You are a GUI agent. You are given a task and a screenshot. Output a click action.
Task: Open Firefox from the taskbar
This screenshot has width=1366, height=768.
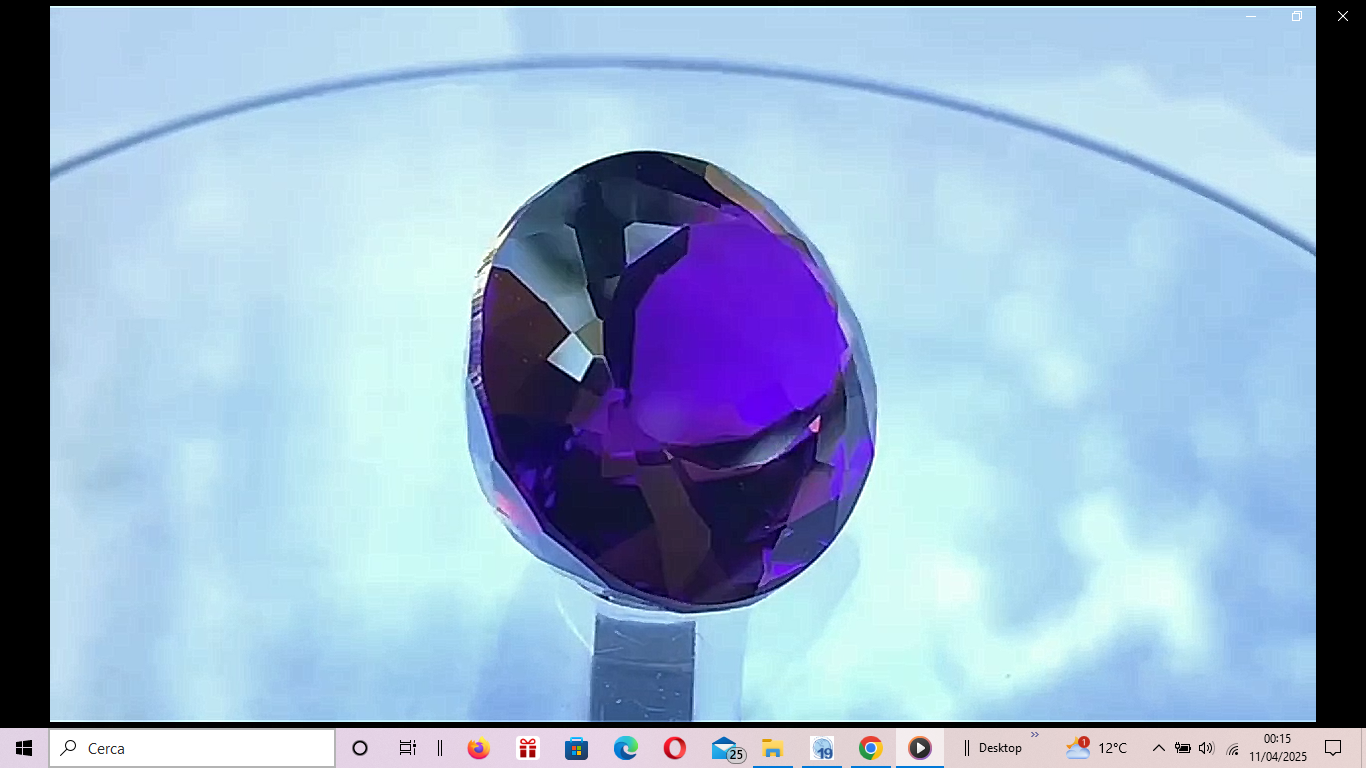click(x=479, y=748)
